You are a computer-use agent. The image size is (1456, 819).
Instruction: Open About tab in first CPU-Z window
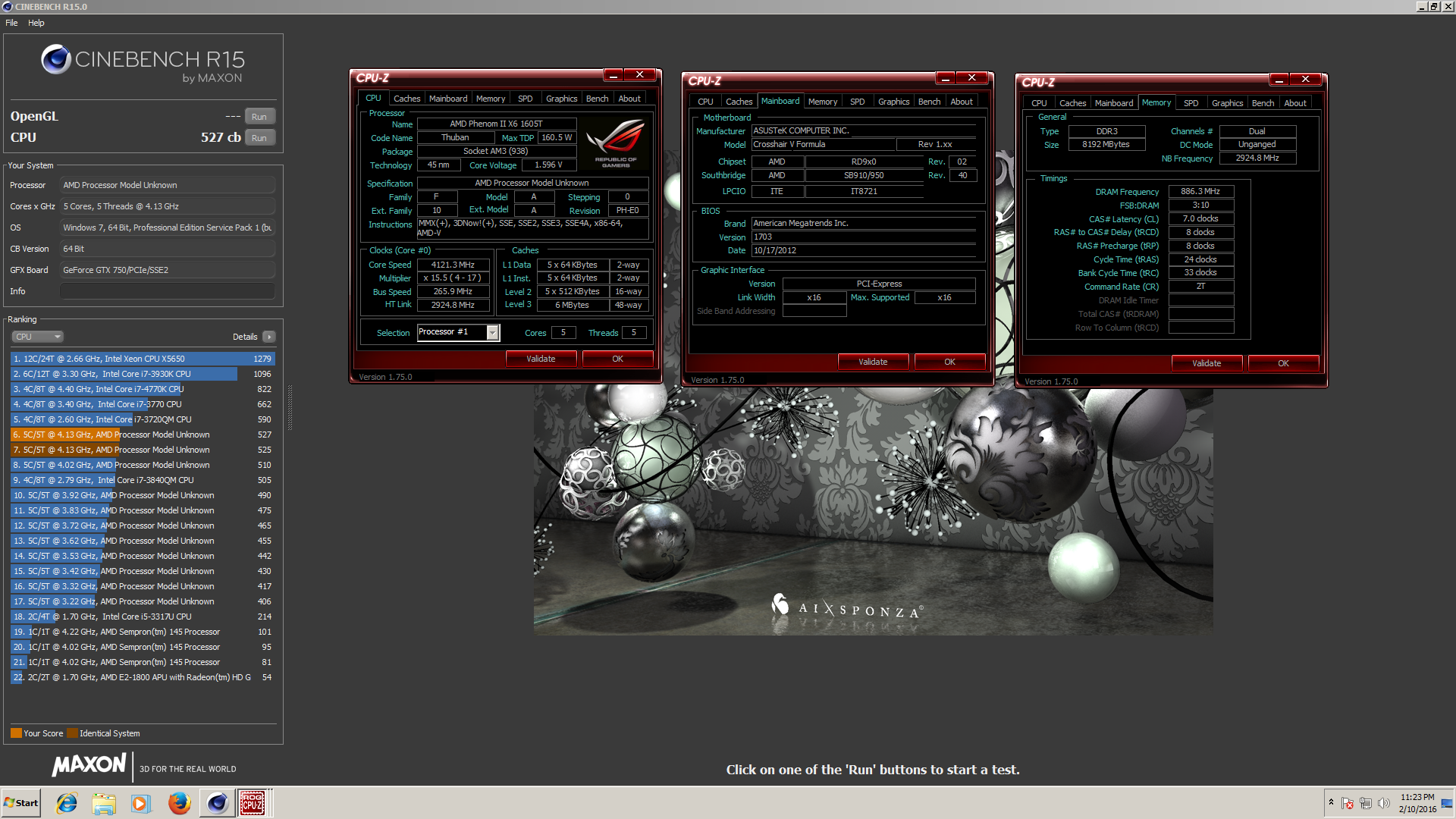tap(629, 99)
